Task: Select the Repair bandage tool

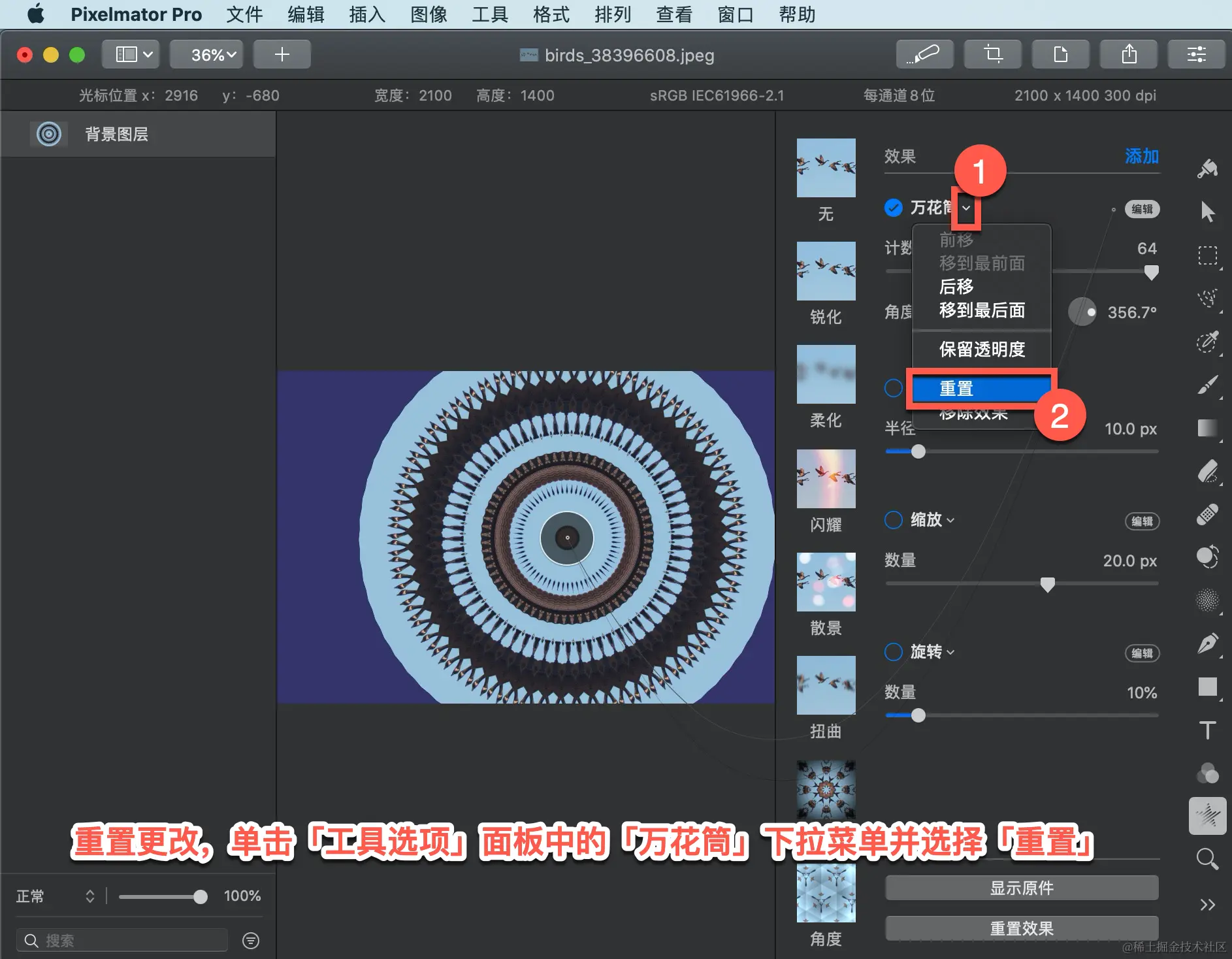Action: (1207, 514)
